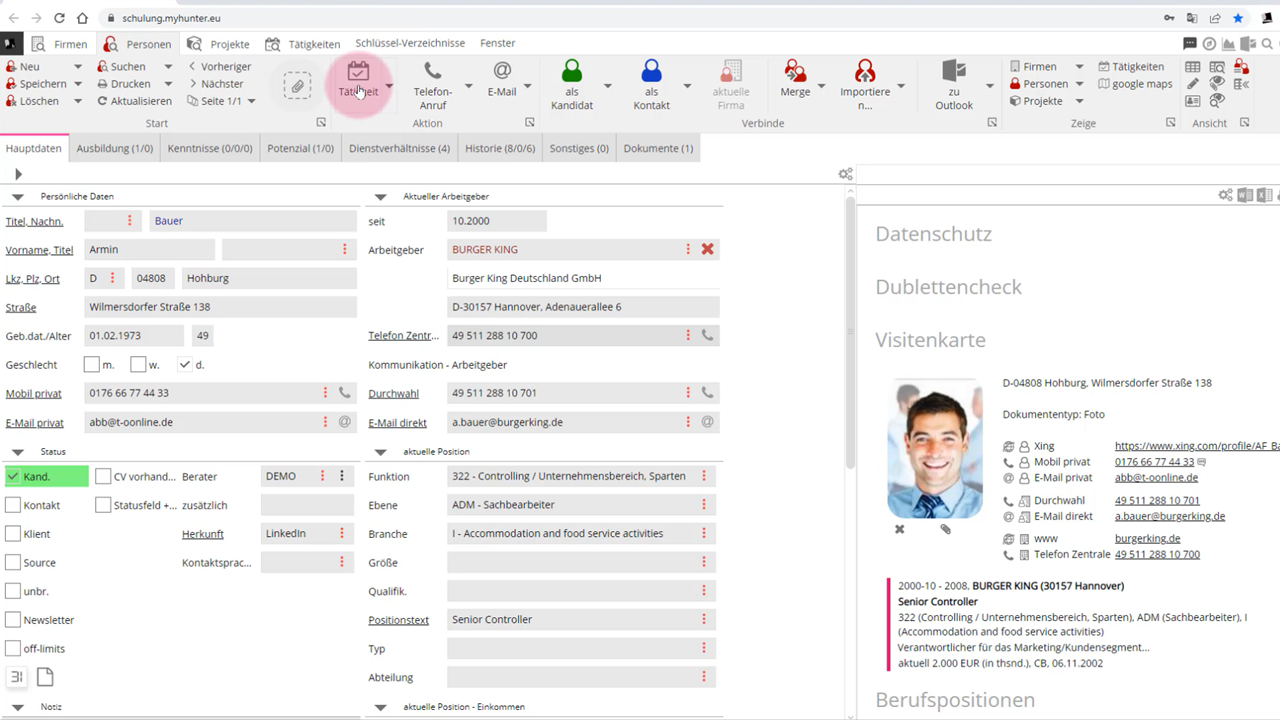Click the Merge icon in ribbon
This screenshot has width=1280, height=720.
[795, 72]
